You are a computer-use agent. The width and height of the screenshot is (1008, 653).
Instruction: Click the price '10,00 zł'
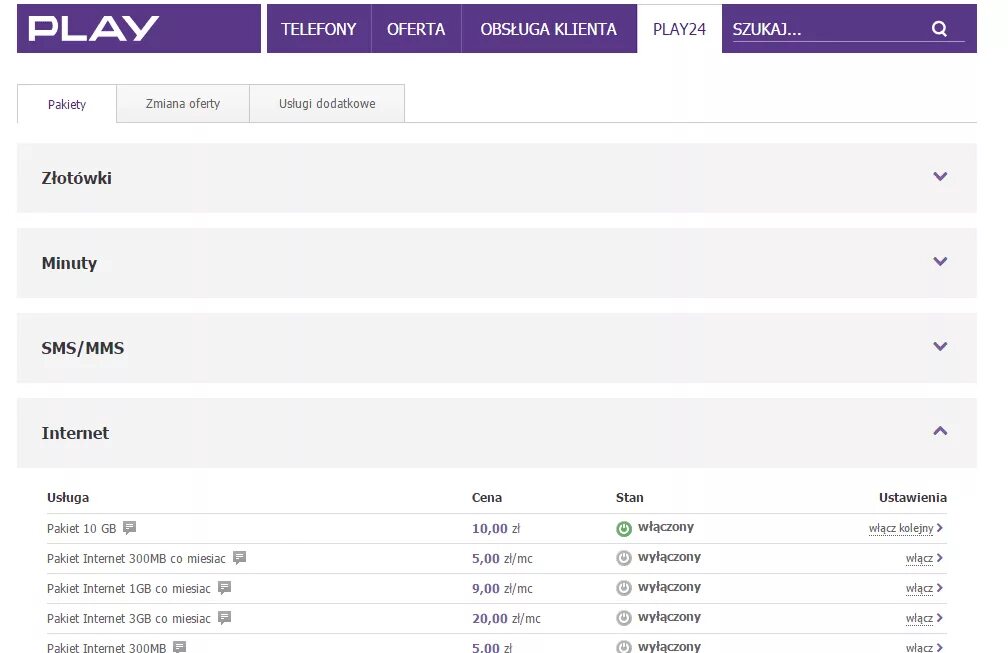[496, 528]
